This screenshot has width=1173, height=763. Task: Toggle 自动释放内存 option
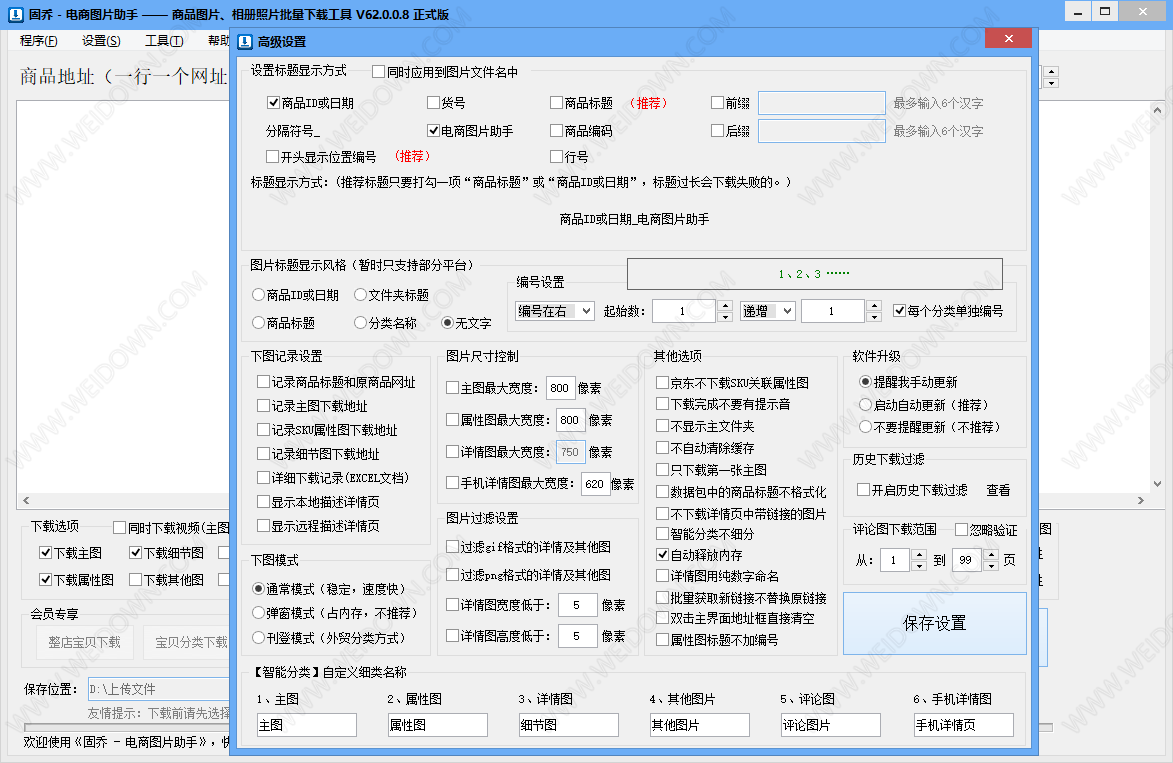[663, 554]
